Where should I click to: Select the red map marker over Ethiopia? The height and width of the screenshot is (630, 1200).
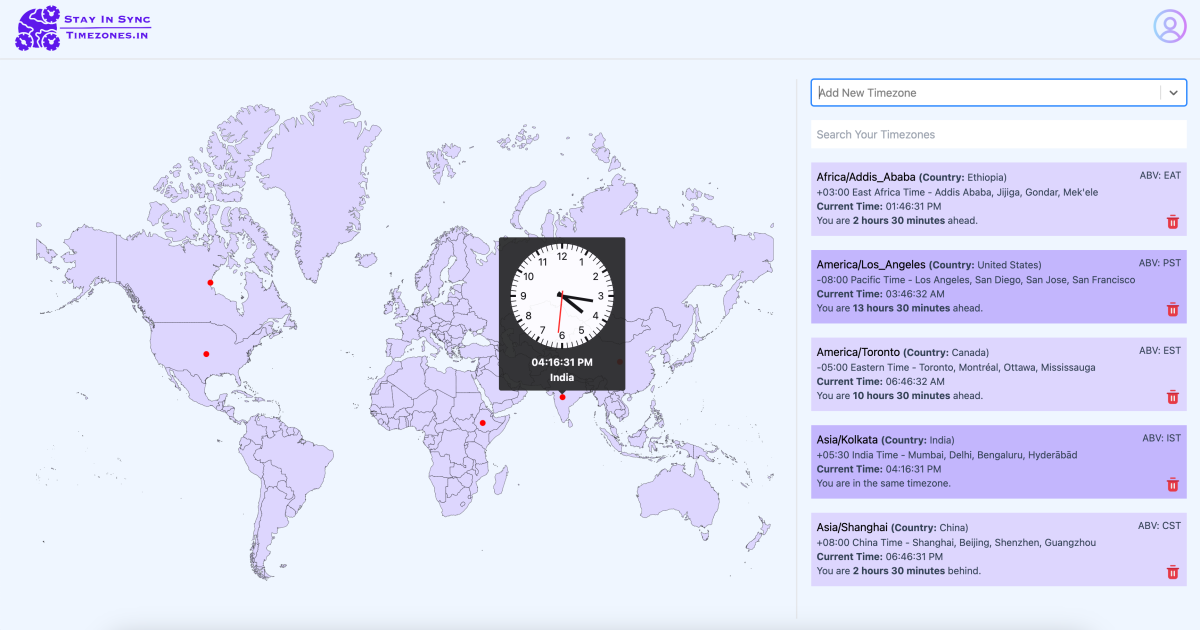pos(482,423)
